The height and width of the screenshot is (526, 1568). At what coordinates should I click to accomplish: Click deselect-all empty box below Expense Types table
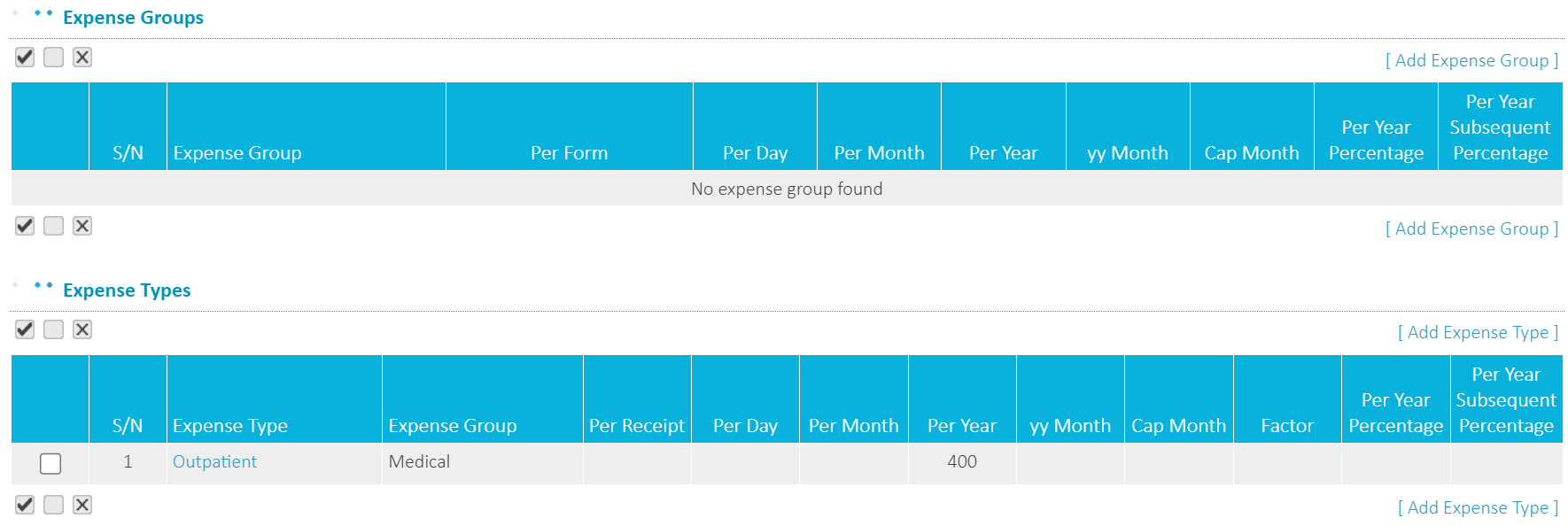pyautogui.click(x=54, y=505)
